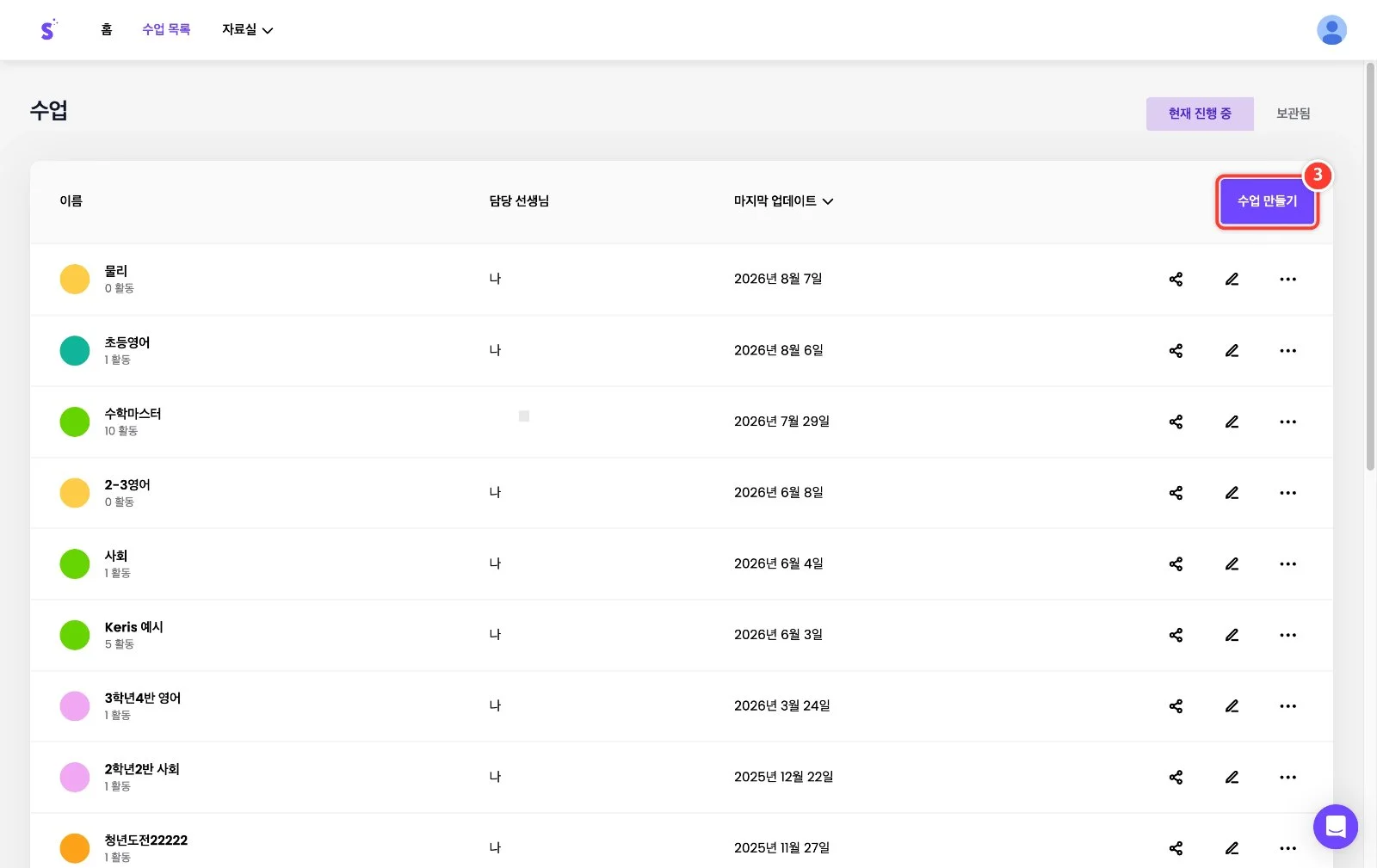Share the 2-3영어 class

coord(1176,493)
